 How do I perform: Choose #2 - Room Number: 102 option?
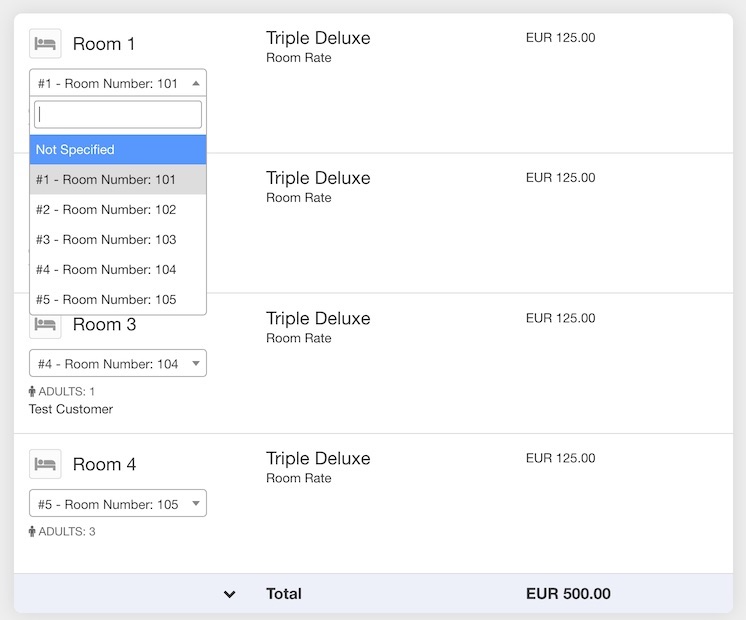click(x=118, y=209)
